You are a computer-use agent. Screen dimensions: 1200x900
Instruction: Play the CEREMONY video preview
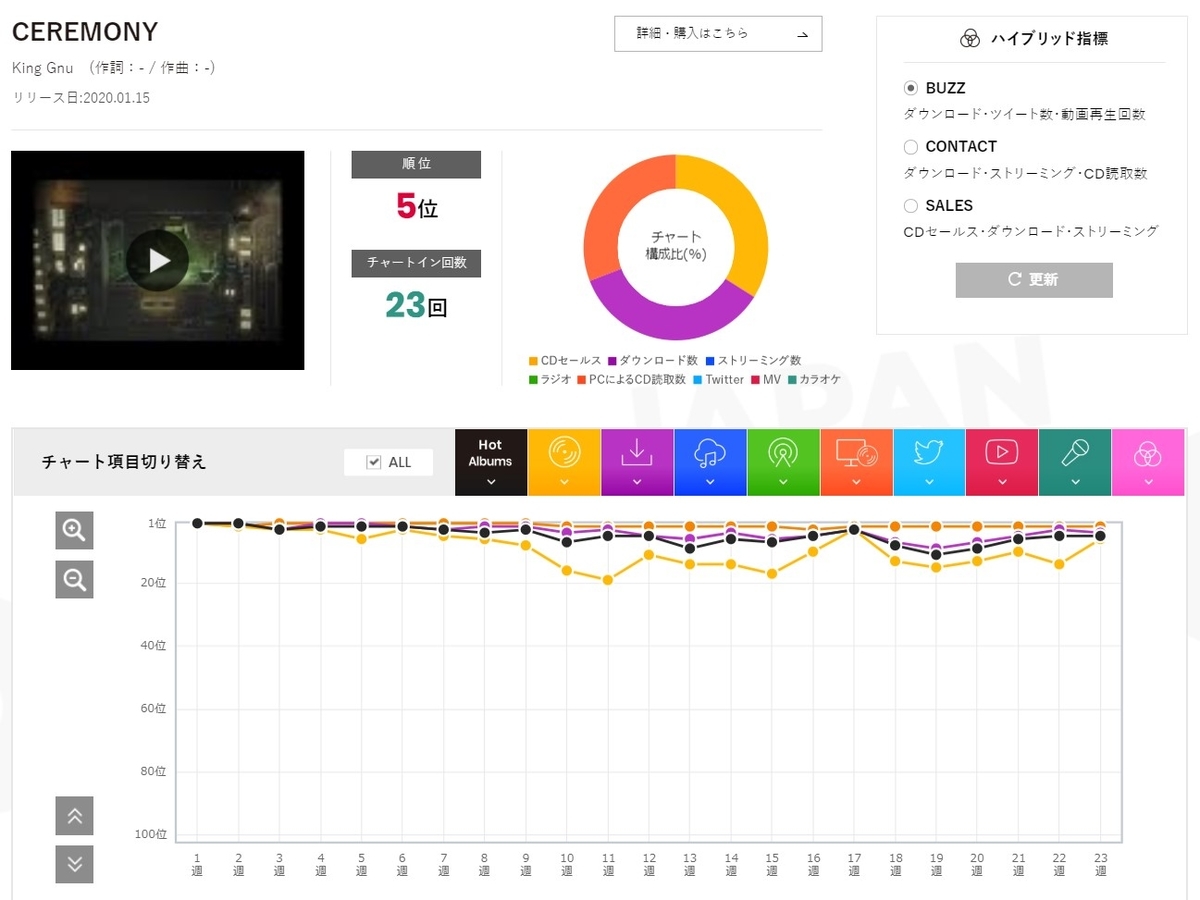tap(158, 260)
